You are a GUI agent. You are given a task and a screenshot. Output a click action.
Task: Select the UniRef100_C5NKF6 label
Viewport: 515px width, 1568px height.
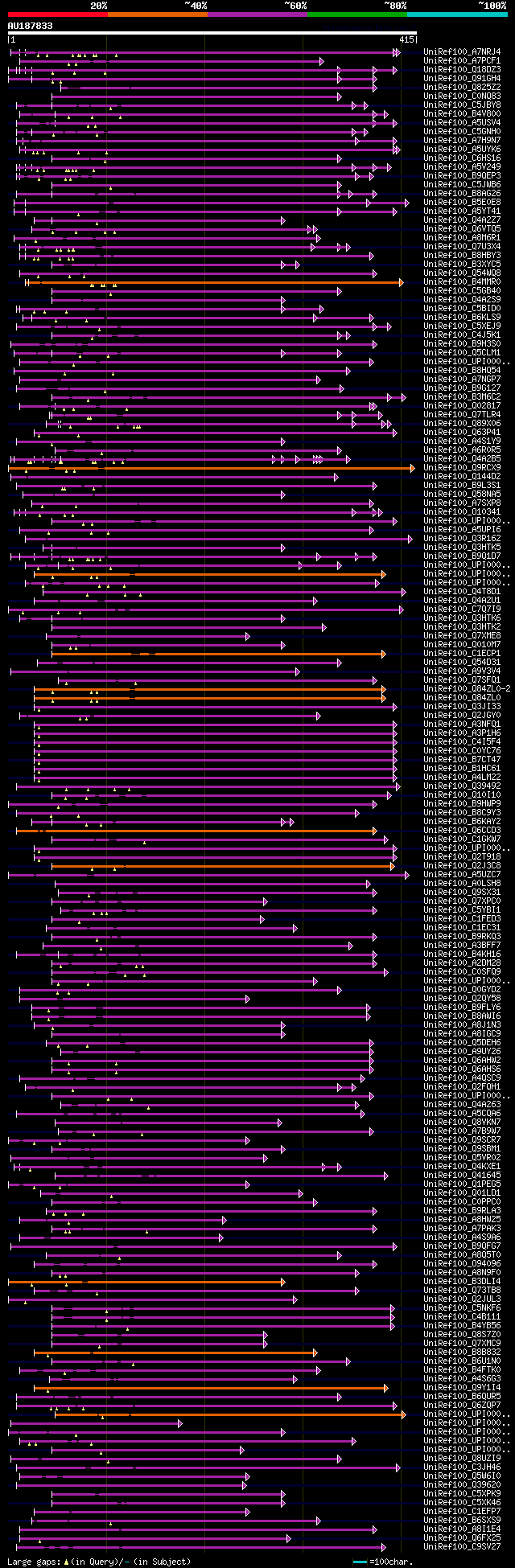tap(463, 1308)
